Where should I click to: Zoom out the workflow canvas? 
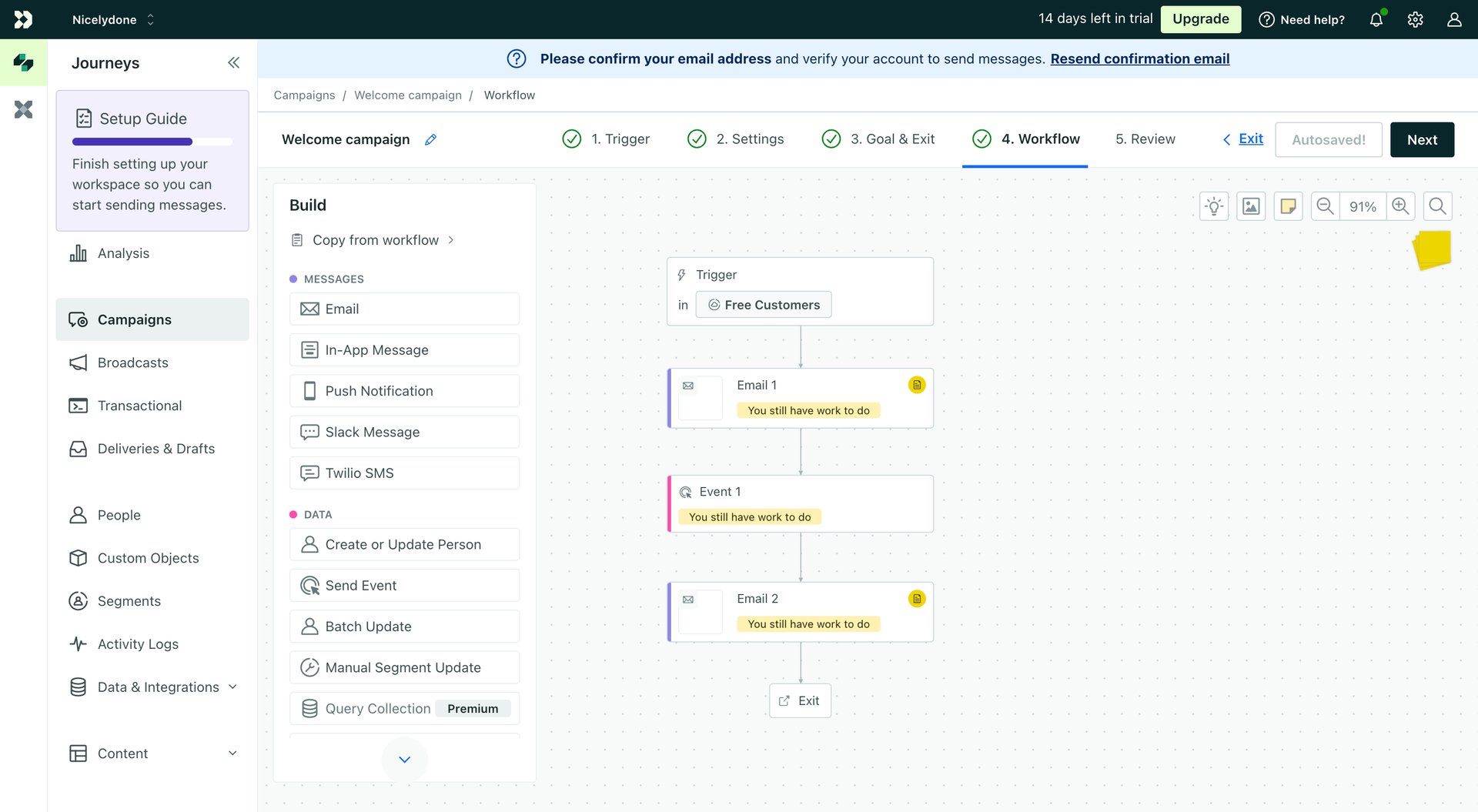coord(1324,206)
